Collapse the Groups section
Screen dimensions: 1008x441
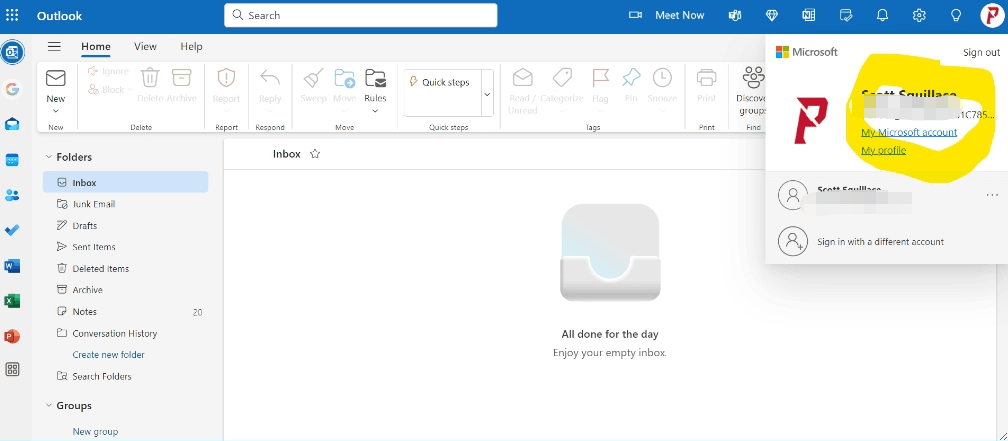[x=48, y=406]
